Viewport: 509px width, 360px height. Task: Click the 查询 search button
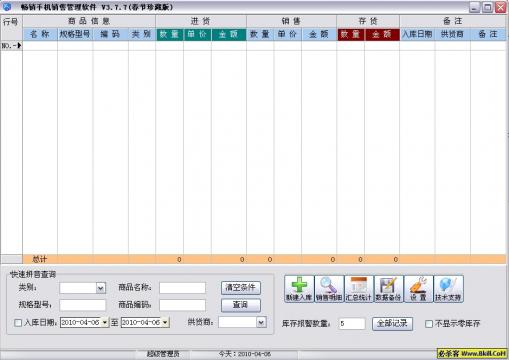(x=241, y=305)
